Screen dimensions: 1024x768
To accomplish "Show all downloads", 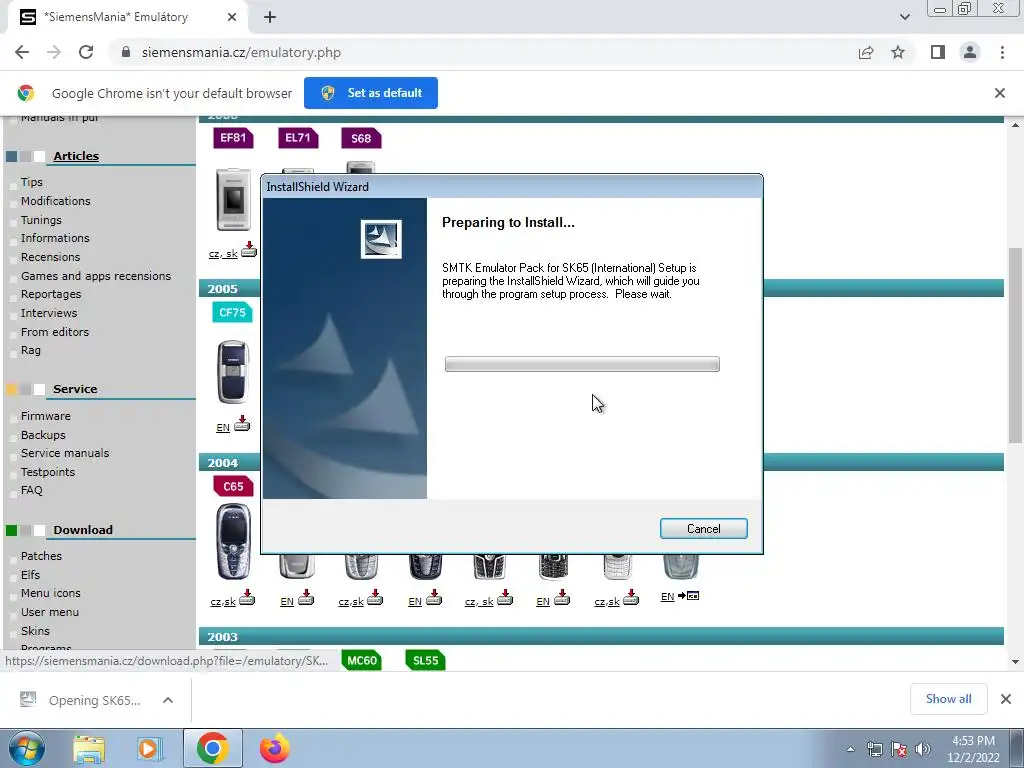I will point(948,699).
